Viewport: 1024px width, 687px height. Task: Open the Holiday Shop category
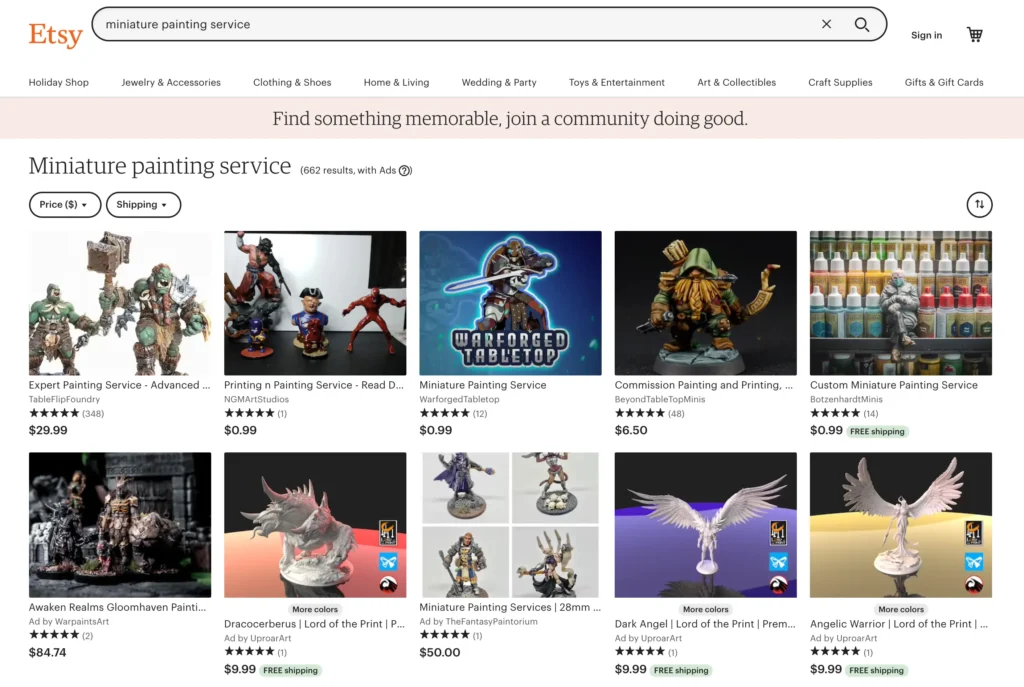[x=59, y=82]
